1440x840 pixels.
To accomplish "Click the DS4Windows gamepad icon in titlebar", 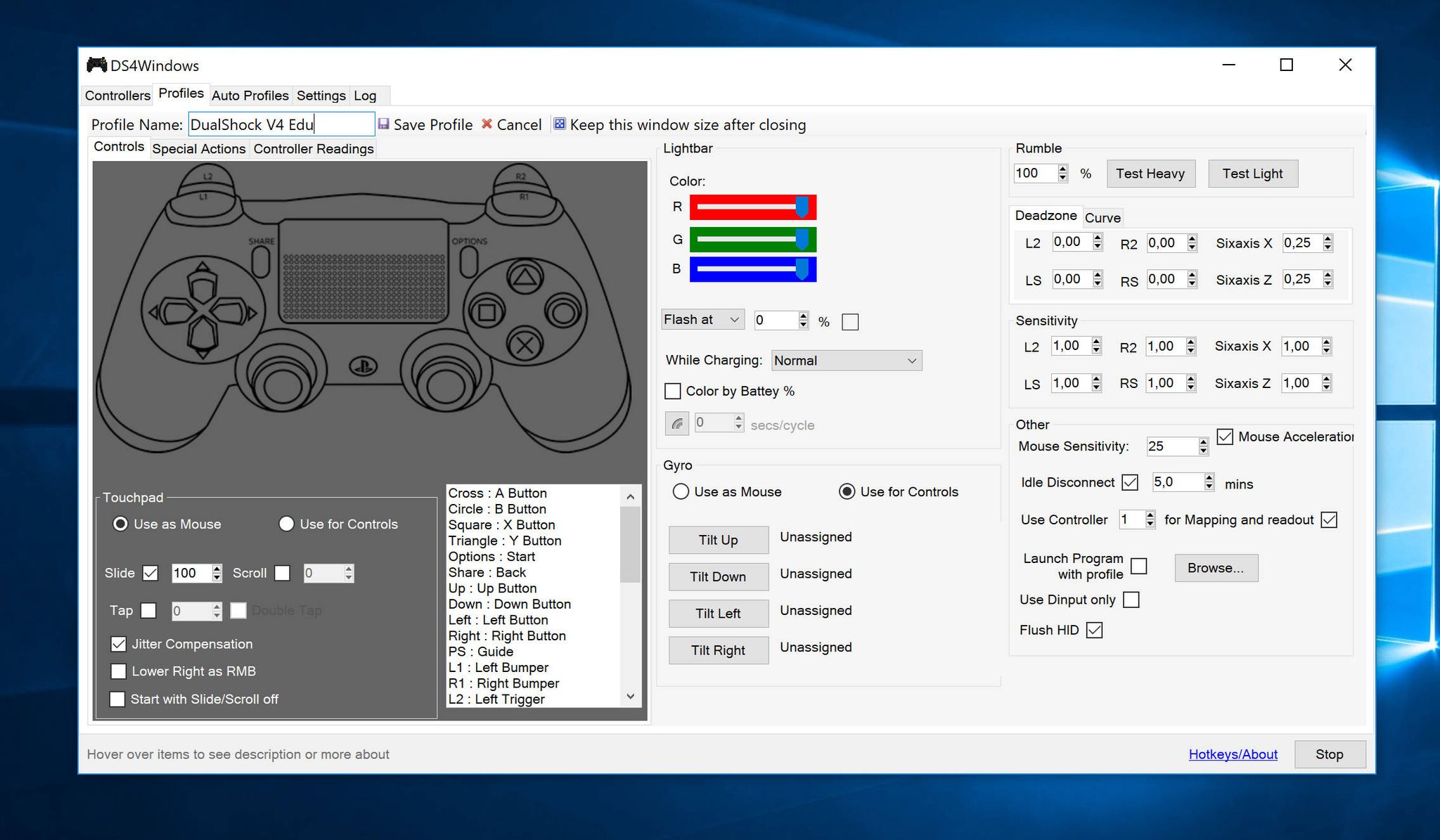I will tap(95, 65).
